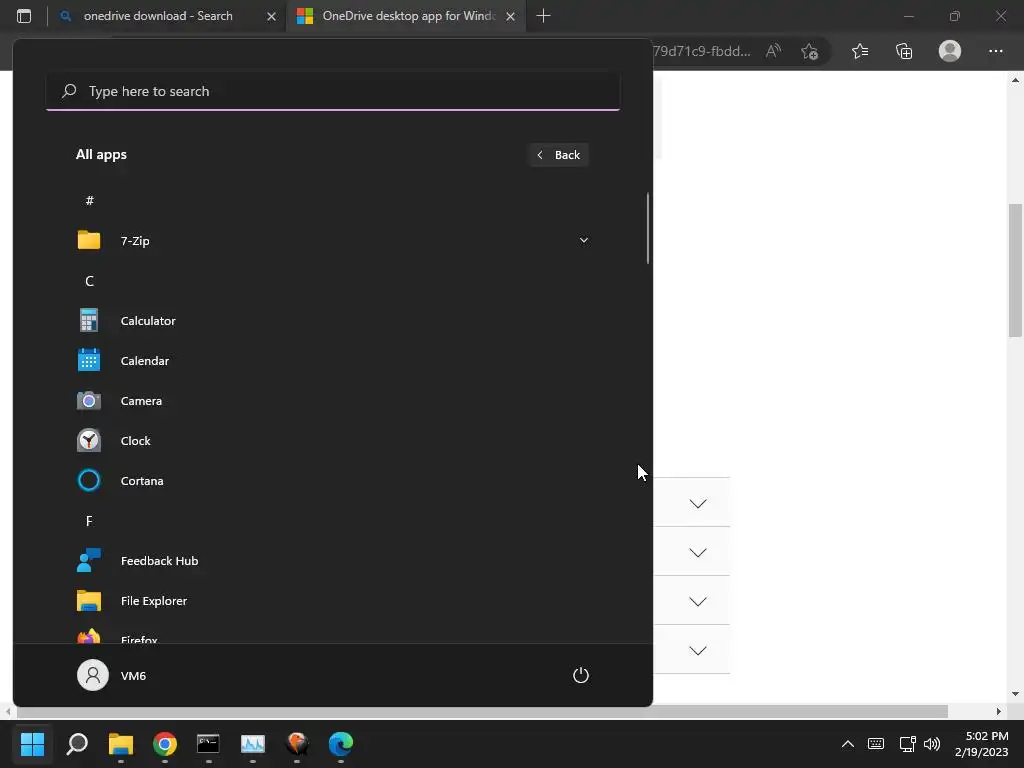
Task: Expand the third collapsed section on the webpage
Action: 698,601
